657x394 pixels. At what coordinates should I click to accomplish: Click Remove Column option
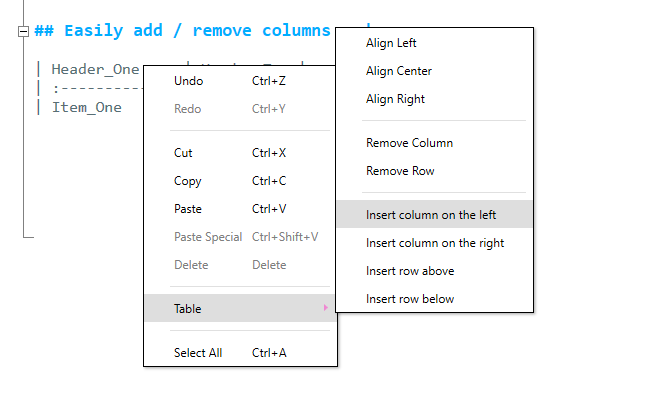[x=435, y=143]
